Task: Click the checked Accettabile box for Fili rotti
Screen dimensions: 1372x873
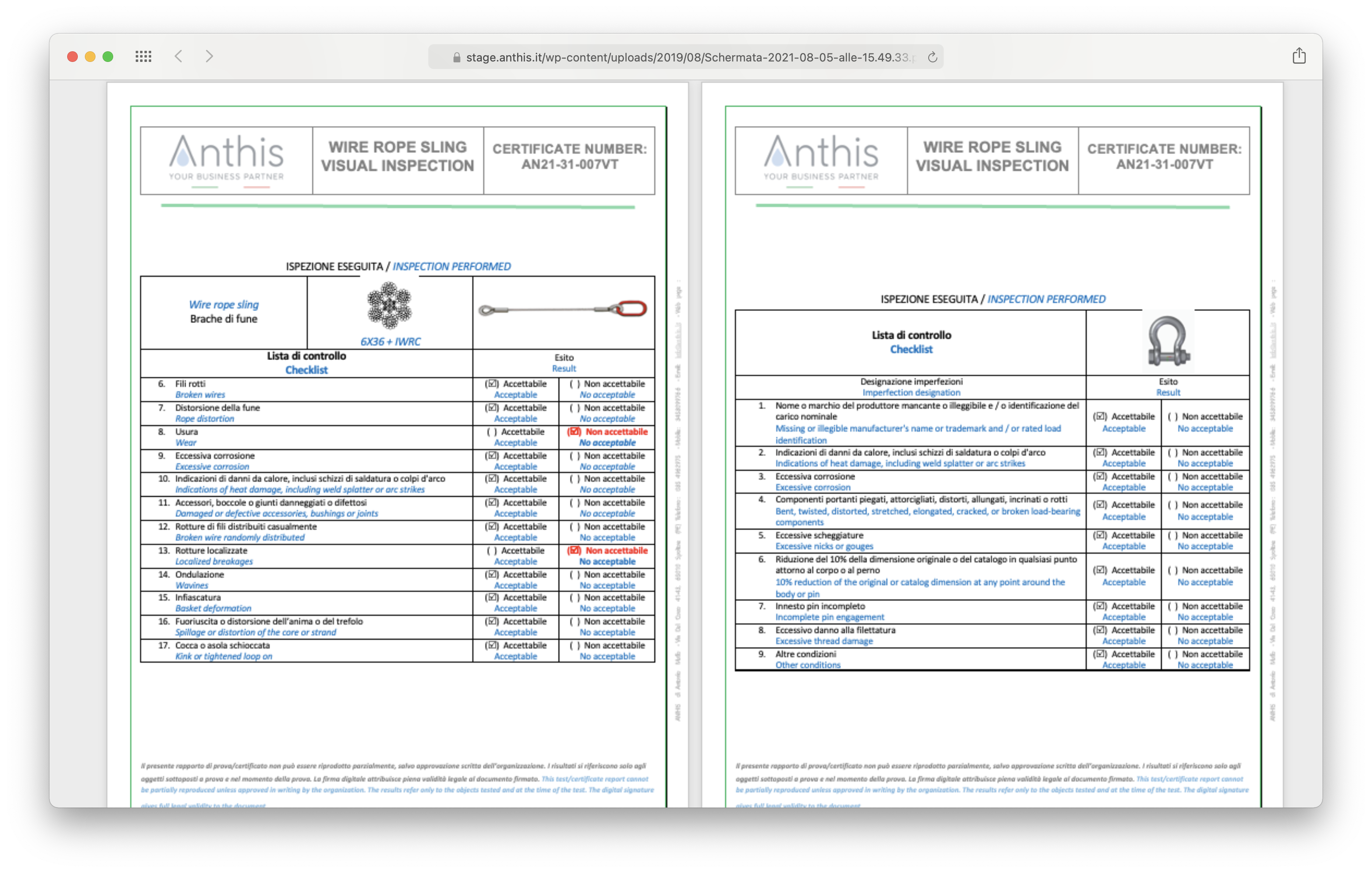Action: [x=493, y=384]
